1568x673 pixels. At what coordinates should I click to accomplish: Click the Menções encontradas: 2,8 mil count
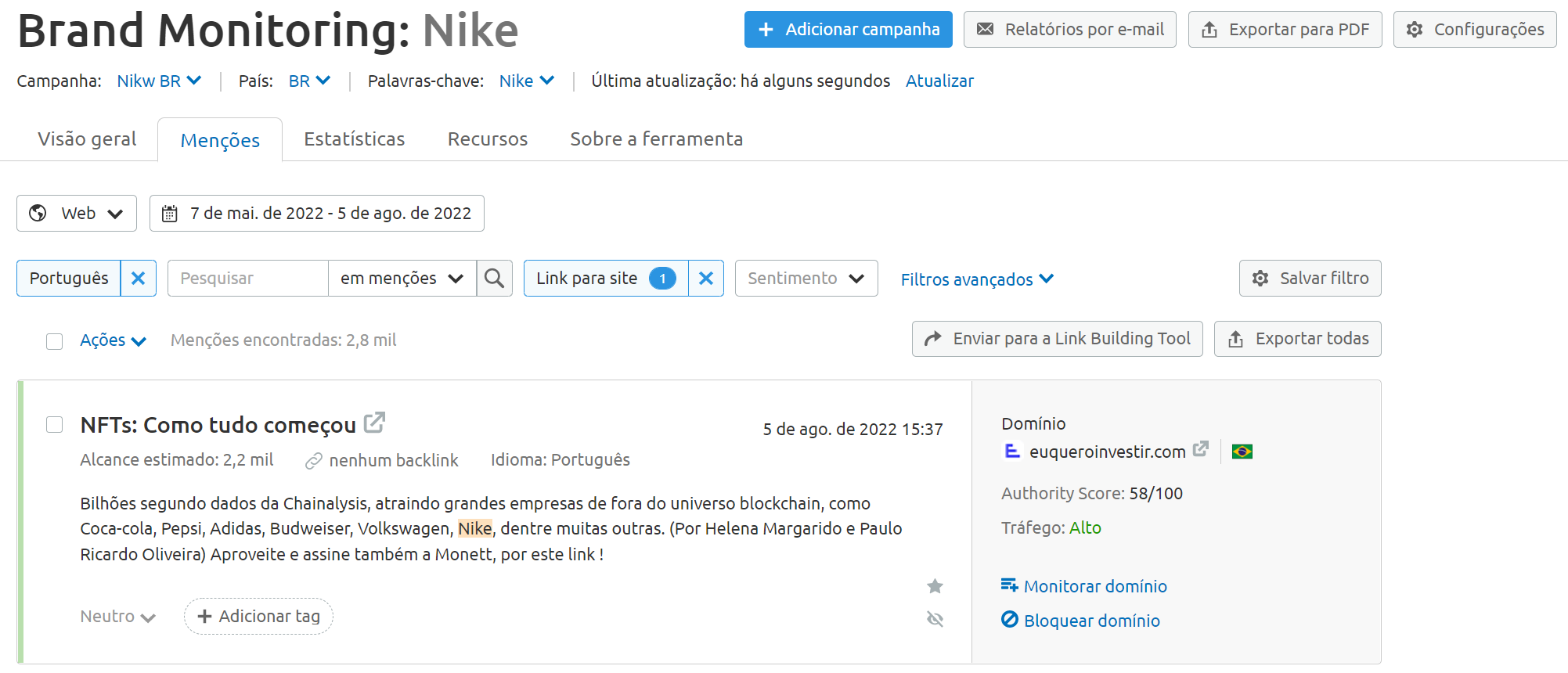tap(283, 340)
